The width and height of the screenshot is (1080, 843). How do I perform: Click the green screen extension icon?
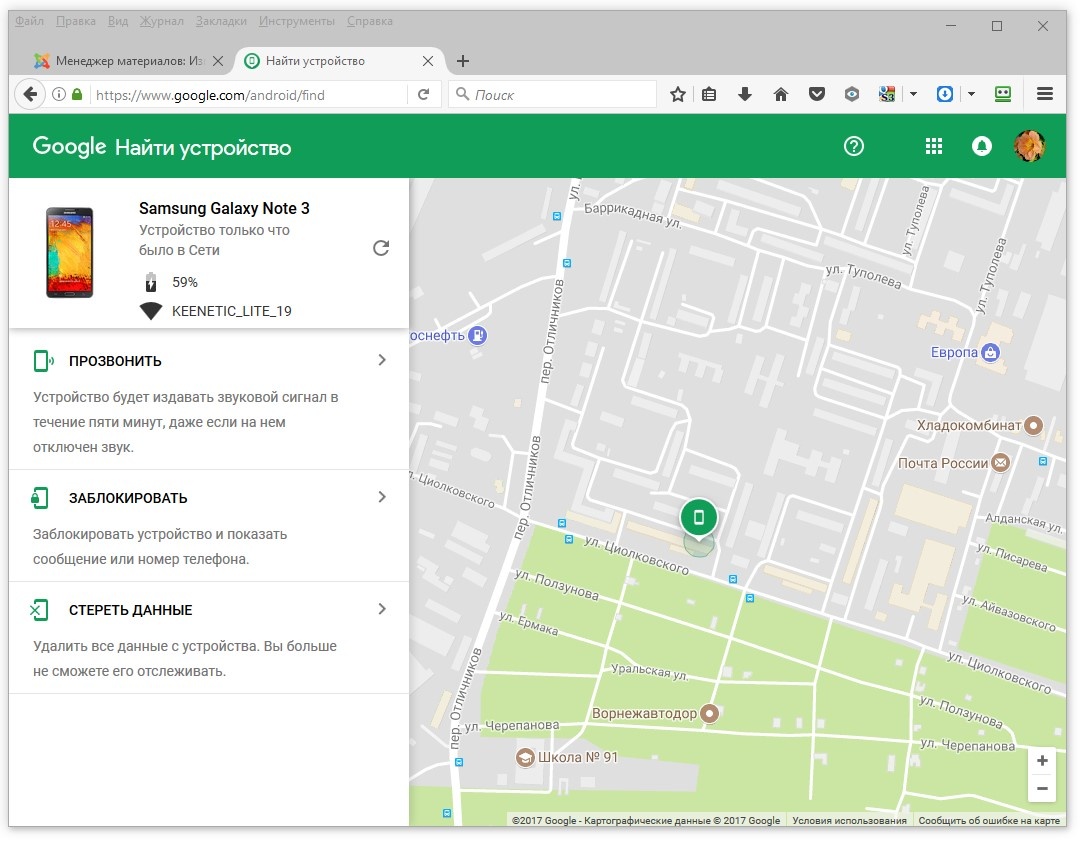tap(1003, 94)
